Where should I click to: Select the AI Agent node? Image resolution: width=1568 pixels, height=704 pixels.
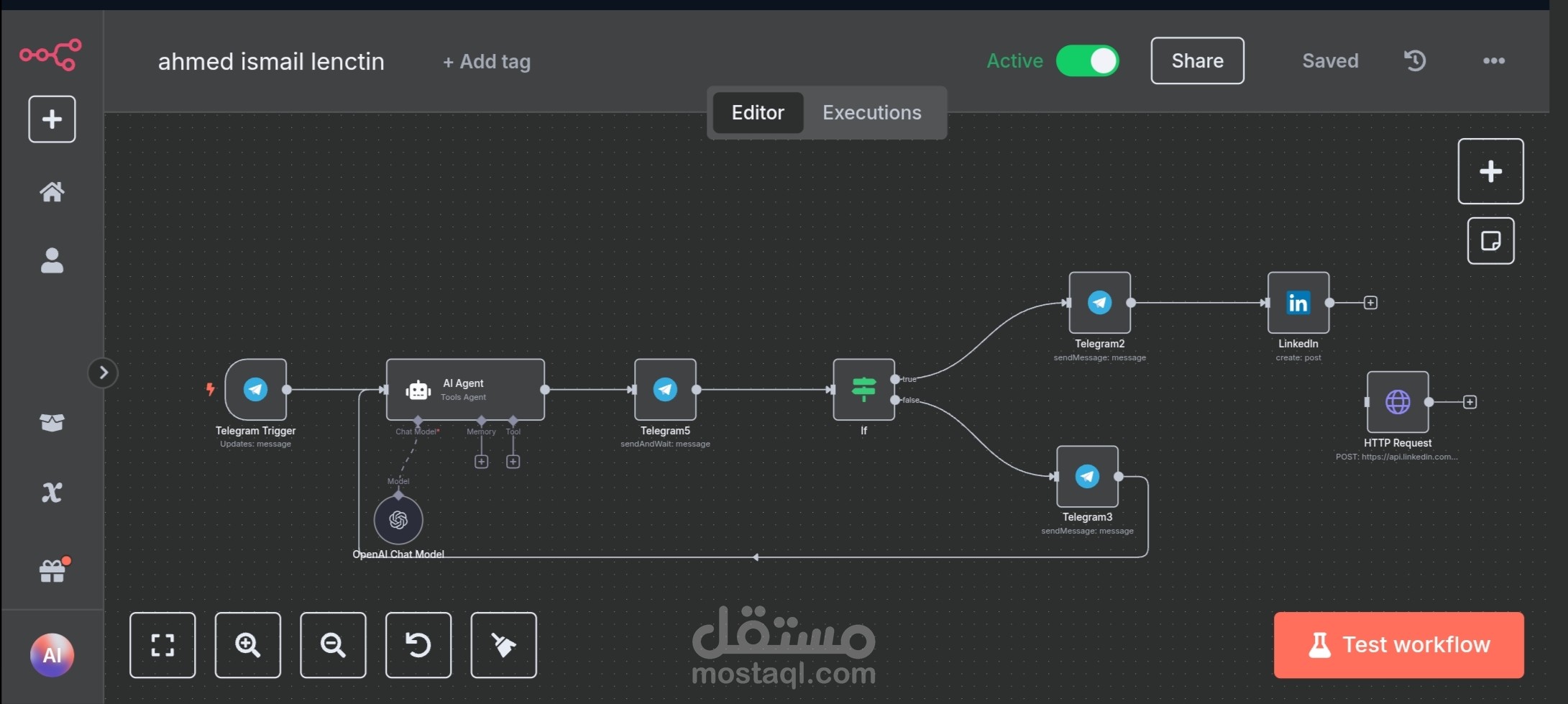click(465, 390)
